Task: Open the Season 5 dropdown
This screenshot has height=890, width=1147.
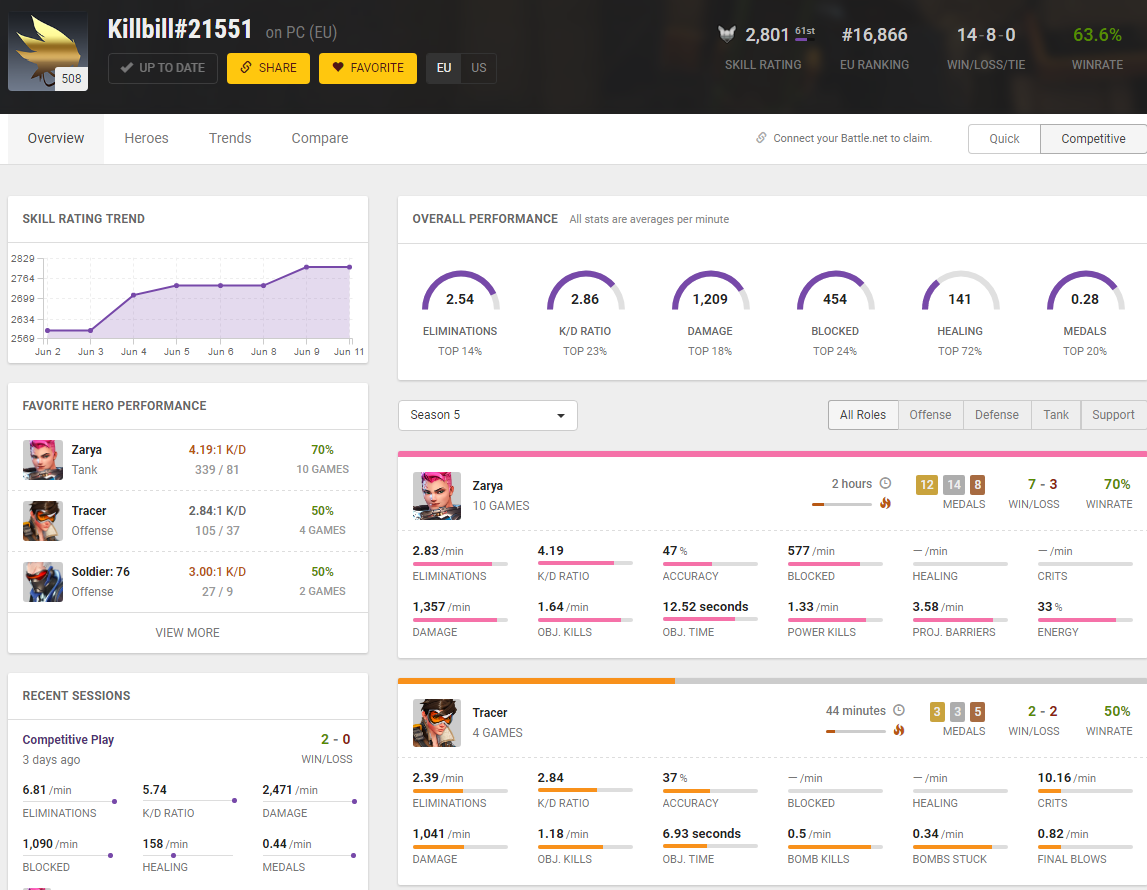Action: click(488, 415)
